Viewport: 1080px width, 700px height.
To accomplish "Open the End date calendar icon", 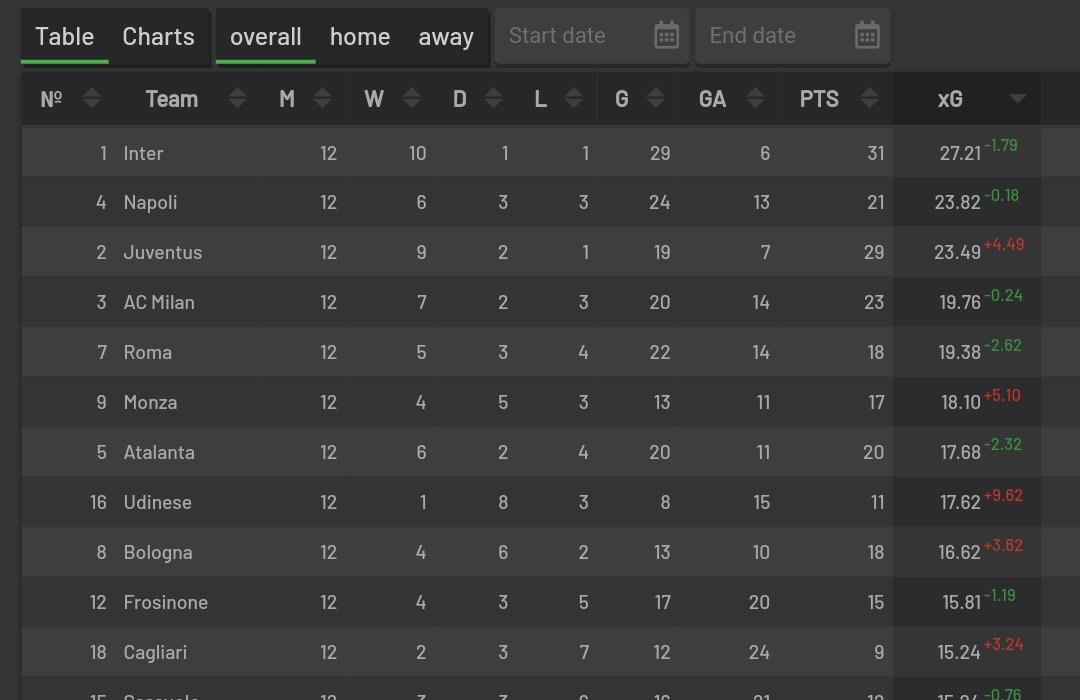I will pos(867,35).
